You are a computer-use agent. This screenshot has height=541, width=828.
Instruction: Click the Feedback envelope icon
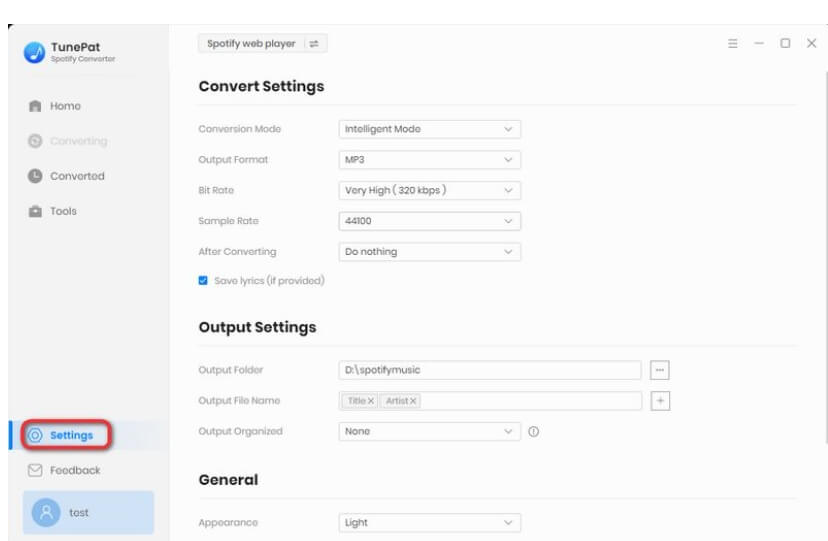35,470
